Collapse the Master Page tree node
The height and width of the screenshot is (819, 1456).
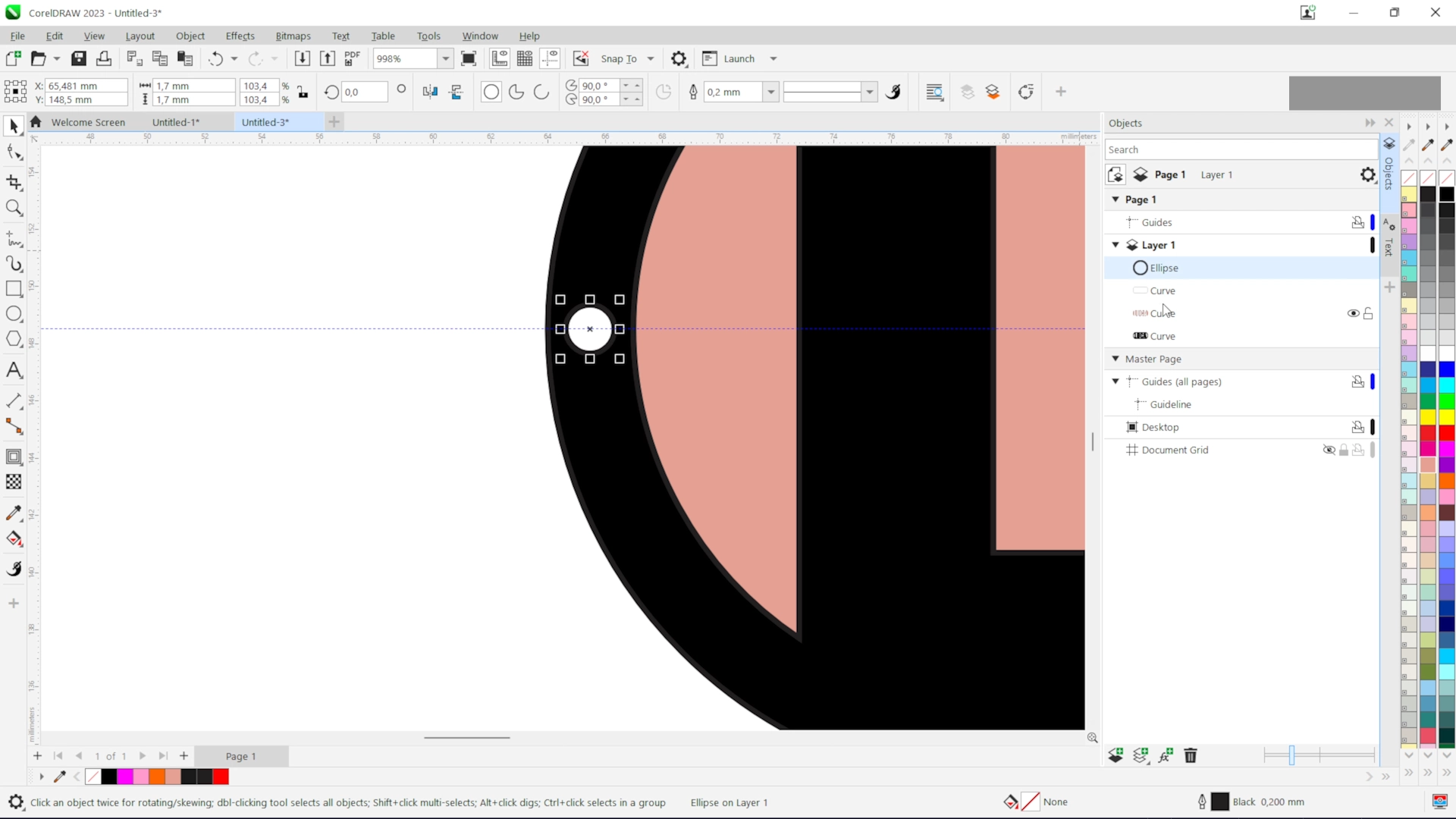point(1116,359)
